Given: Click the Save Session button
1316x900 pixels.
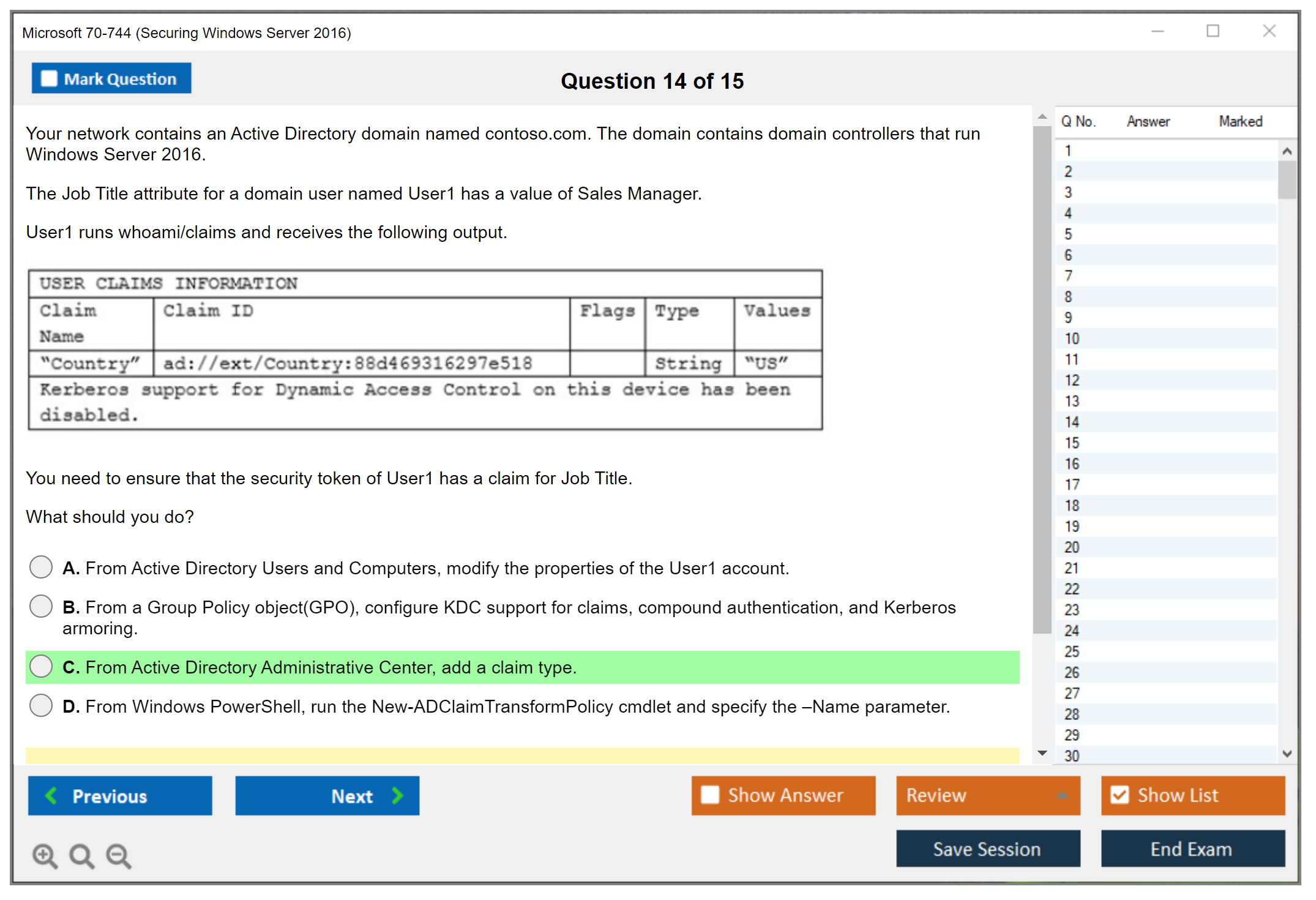Looking at the screenshot, I should point(987,849).
